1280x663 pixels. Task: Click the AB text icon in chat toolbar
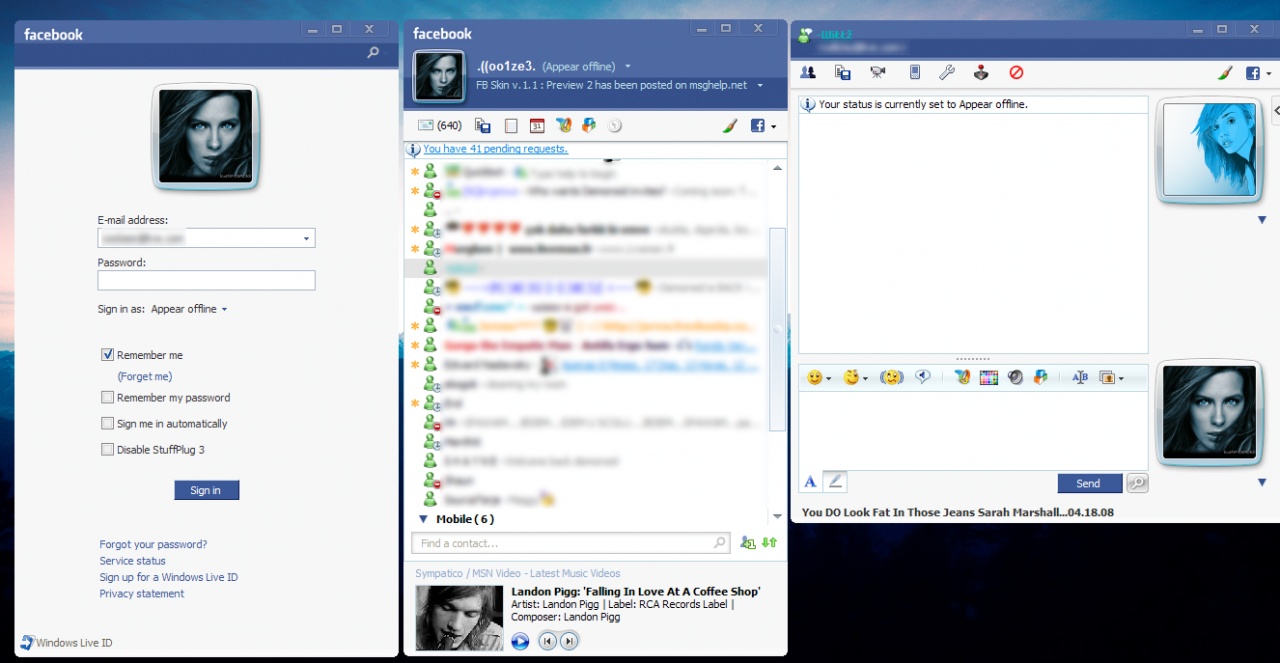coord(1079,377)
